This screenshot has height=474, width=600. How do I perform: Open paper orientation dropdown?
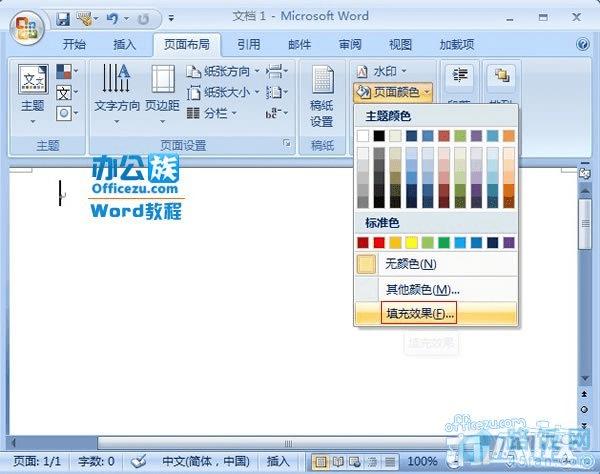click(x=223, y=71)
